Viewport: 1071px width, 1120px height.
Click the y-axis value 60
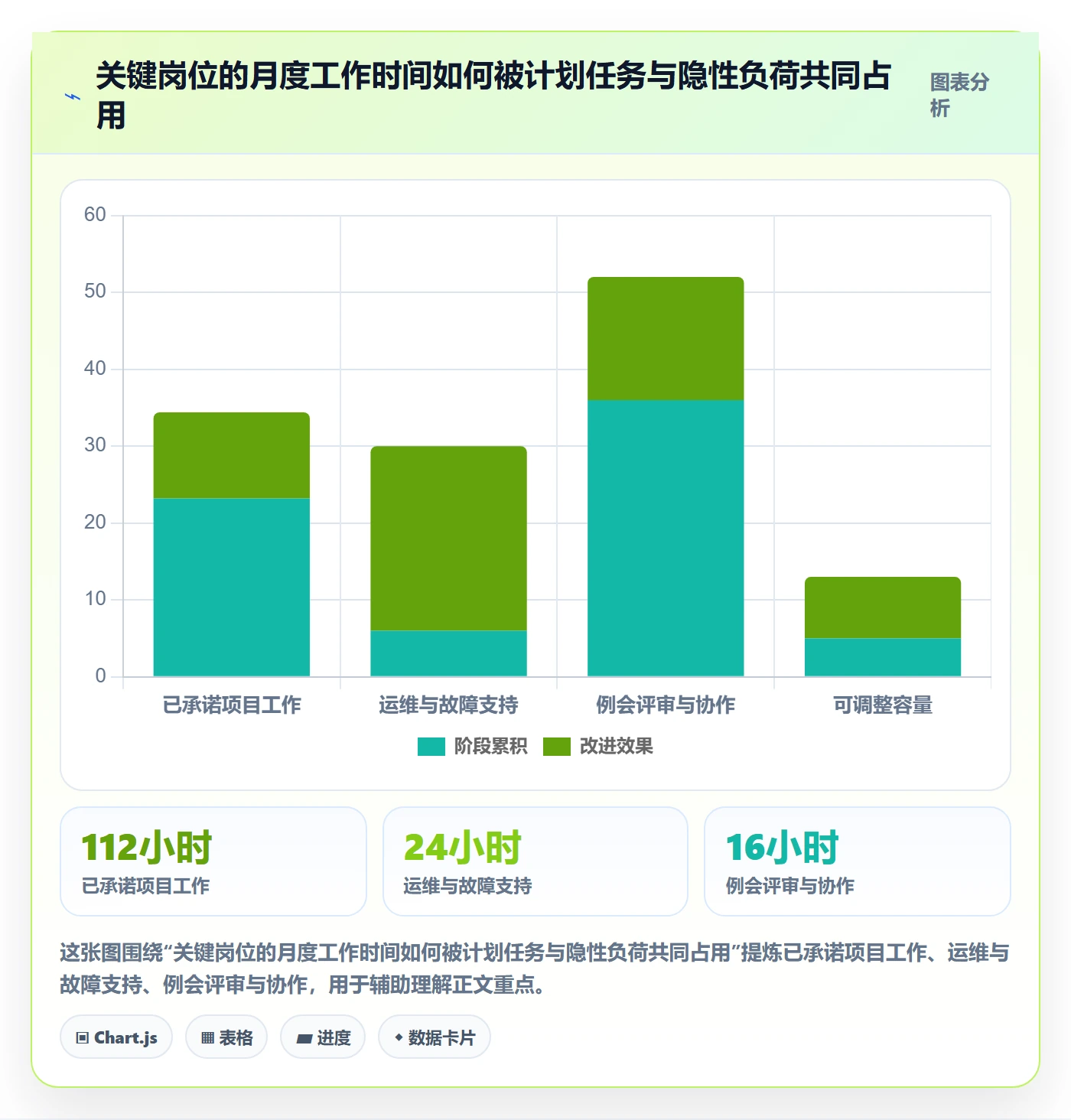[x=95, y=214]
